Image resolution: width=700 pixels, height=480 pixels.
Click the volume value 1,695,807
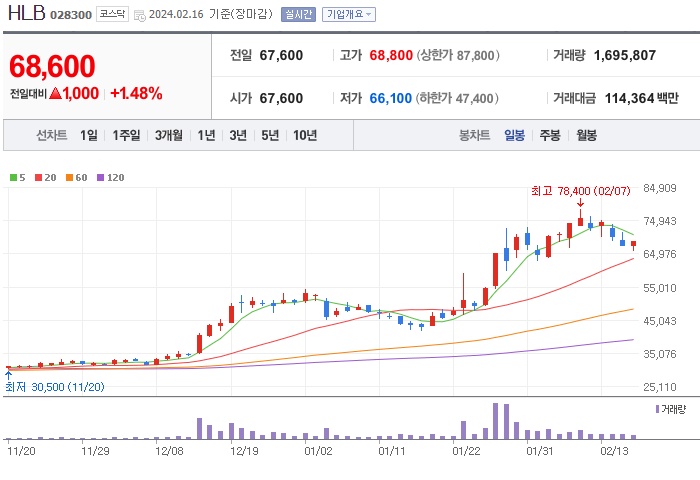click(x=625, y=55)
